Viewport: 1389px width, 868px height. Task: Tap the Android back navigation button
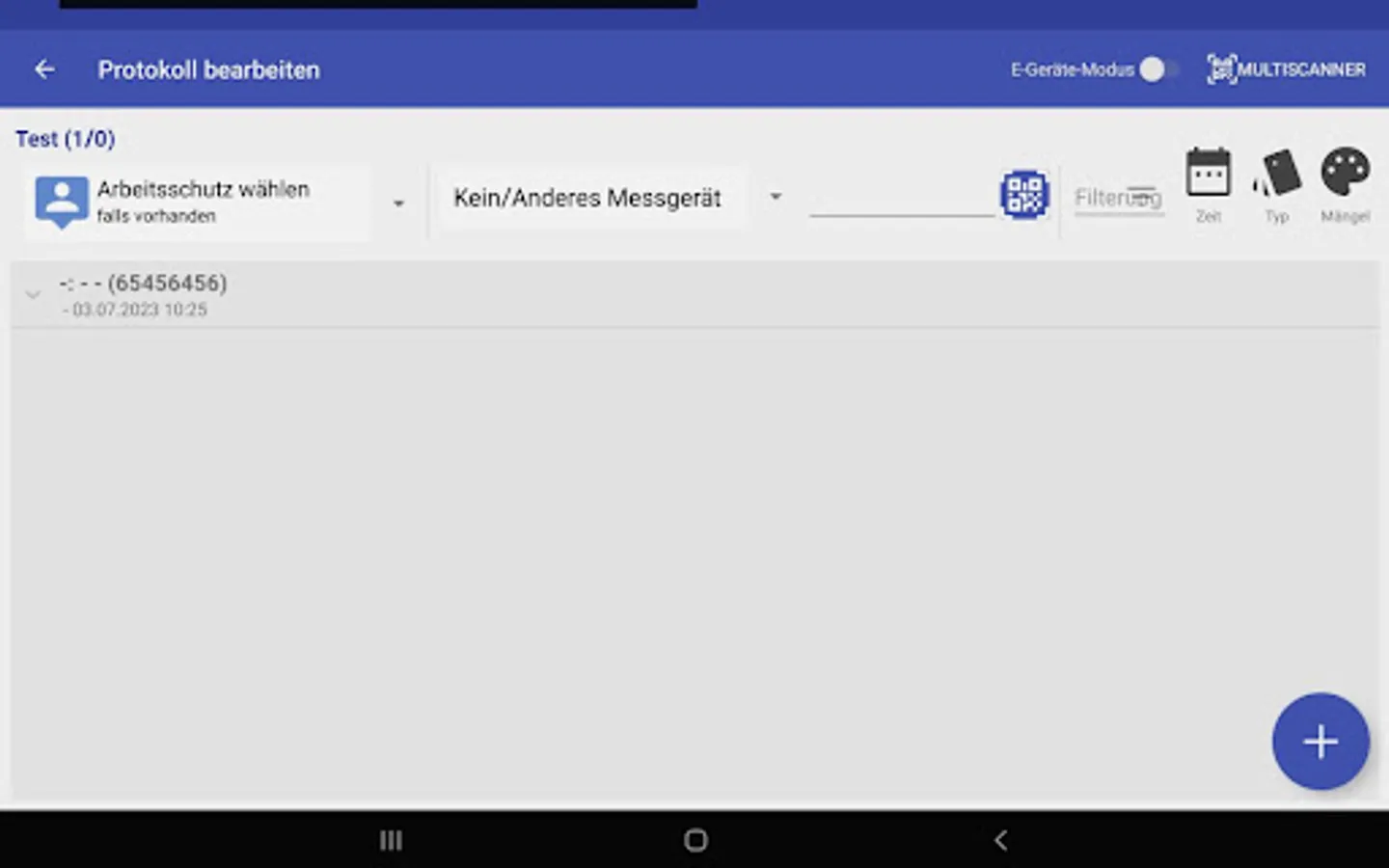pyautogui.click(x=1000, y=840)
